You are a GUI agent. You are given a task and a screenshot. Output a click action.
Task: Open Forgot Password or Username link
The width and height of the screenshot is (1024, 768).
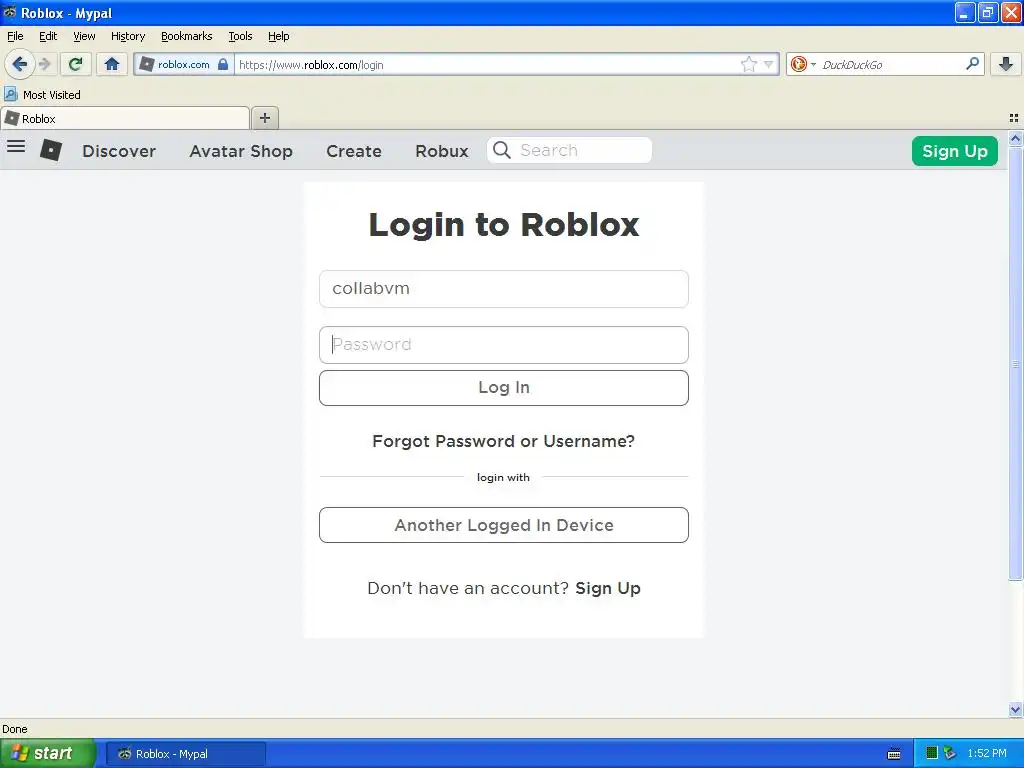click(504, 441)
